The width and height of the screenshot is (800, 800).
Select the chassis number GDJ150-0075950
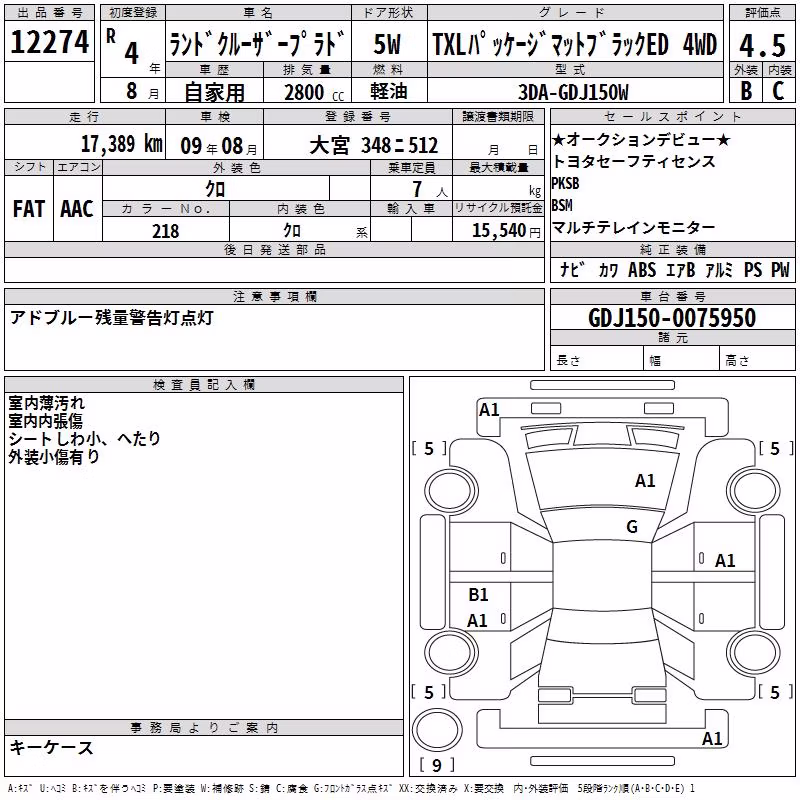click(672, 318)
